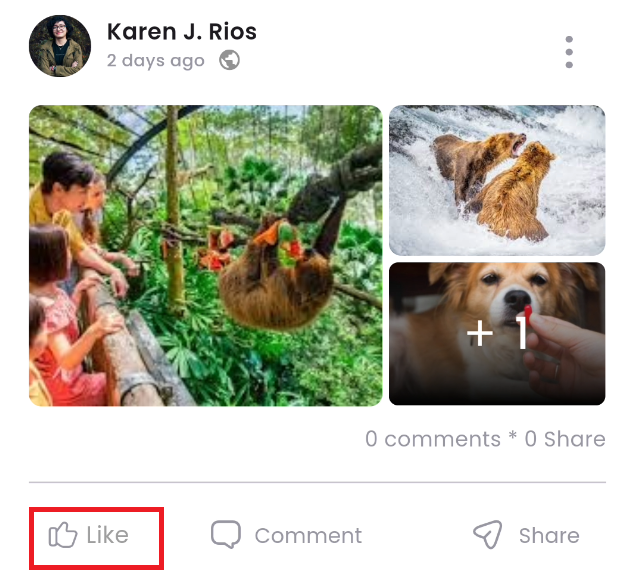The width and height of the screenshot is (625, 580).
Task: Expand the "+1" more photos overlay
Action: pyautogui.click(x=498, y=334)
